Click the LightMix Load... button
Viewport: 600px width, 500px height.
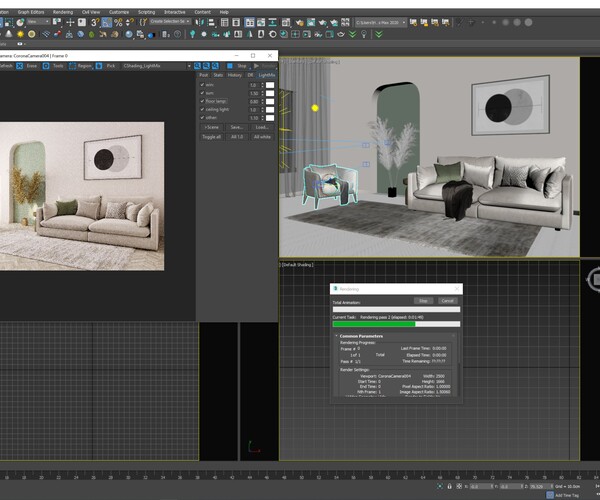262,127
